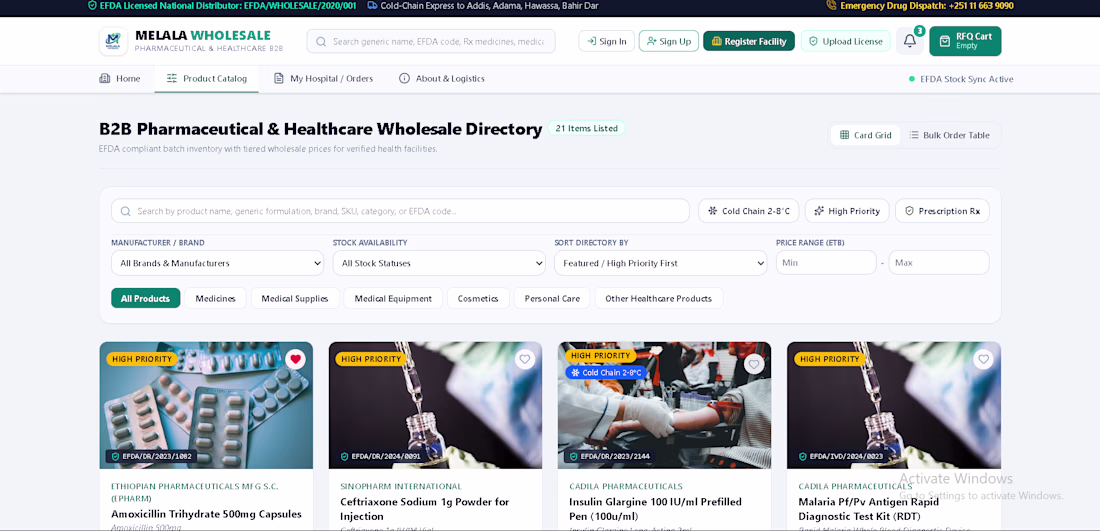The width and height of the screenshot is (1100, 531).
Task: Open About & Logistics tab
Action: coord(441,79)
